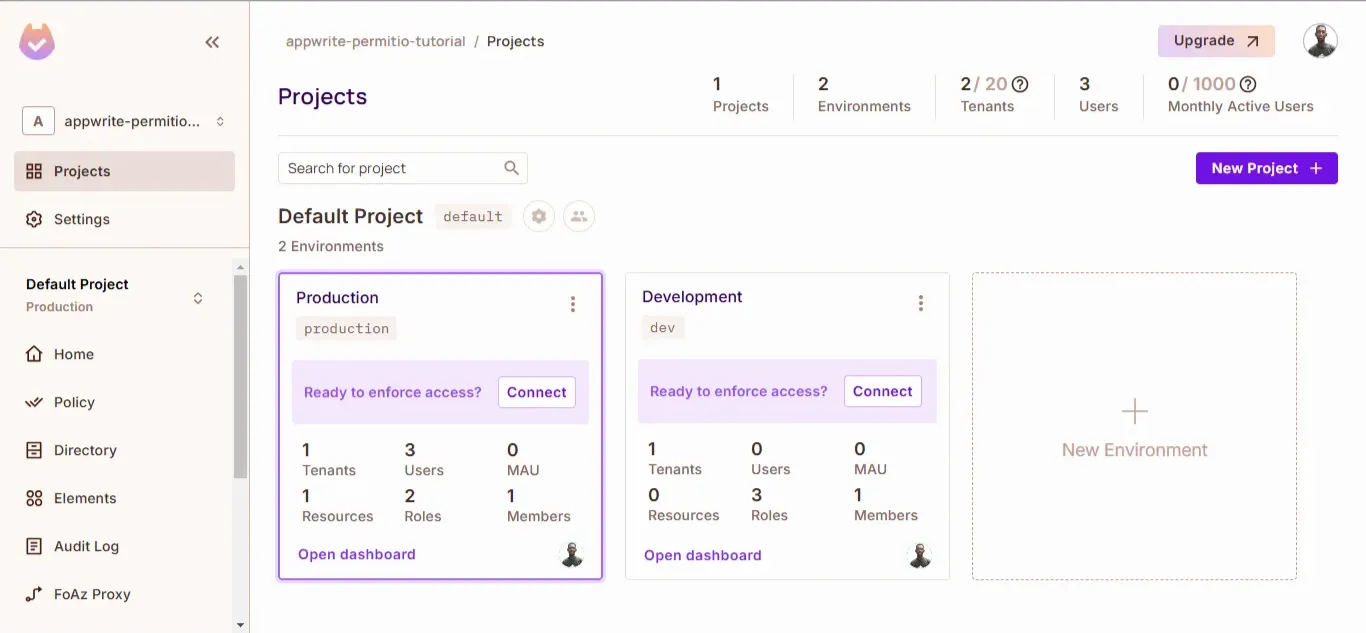Click the plus icon for New Environment
The image size is (1366, 633).
click(x=1135, y=411)
